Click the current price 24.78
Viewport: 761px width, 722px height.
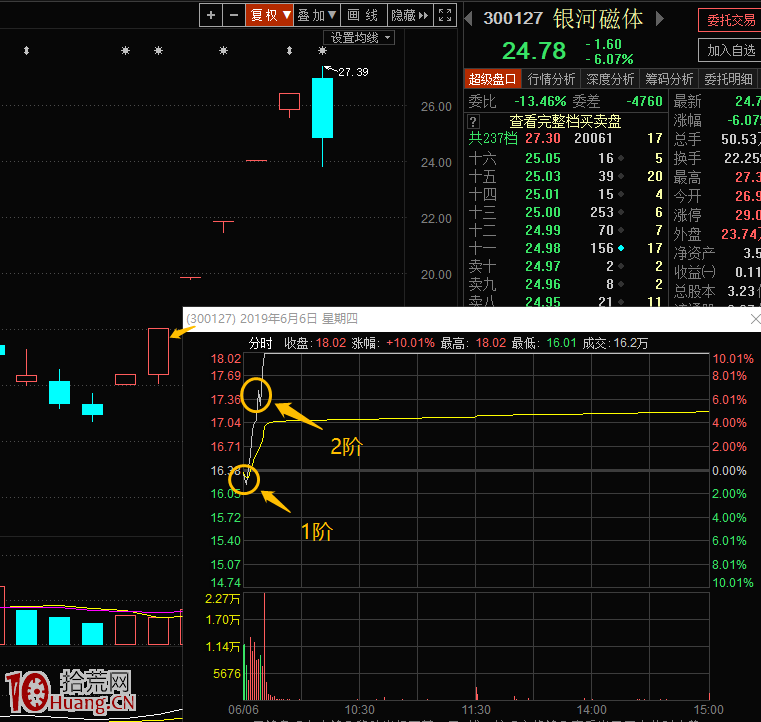[x=534, y=51]
